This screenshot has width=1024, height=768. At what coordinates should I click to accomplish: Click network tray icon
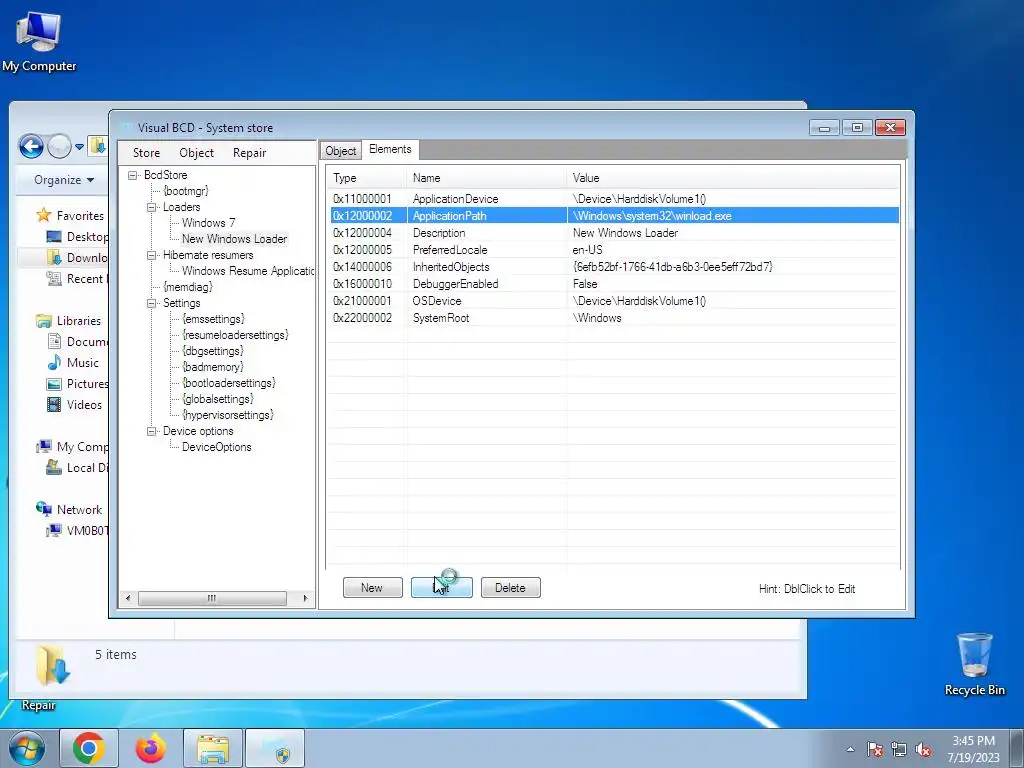[899, 750]
